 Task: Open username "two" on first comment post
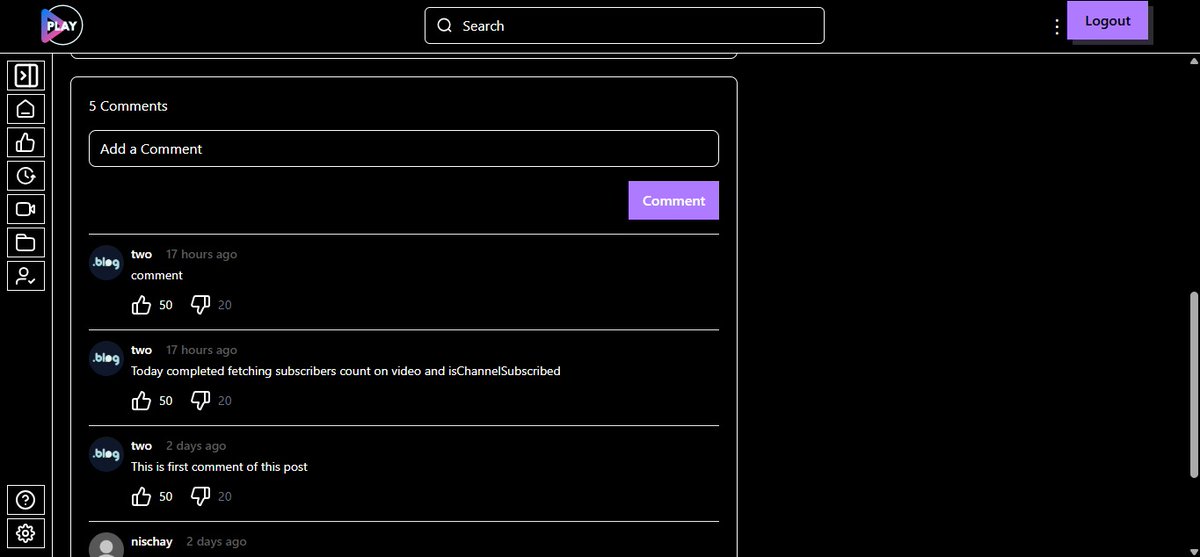point(141,446)
